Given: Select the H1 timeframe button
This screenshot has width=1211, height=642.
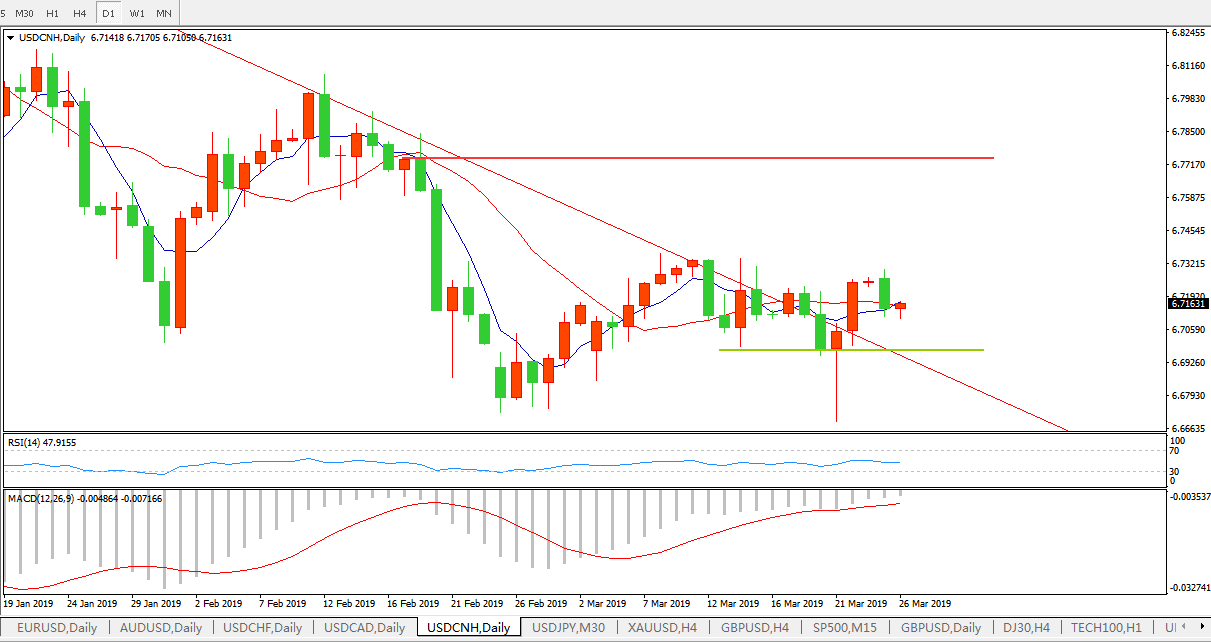Looking at the screenshot, I should click(53, 13).
